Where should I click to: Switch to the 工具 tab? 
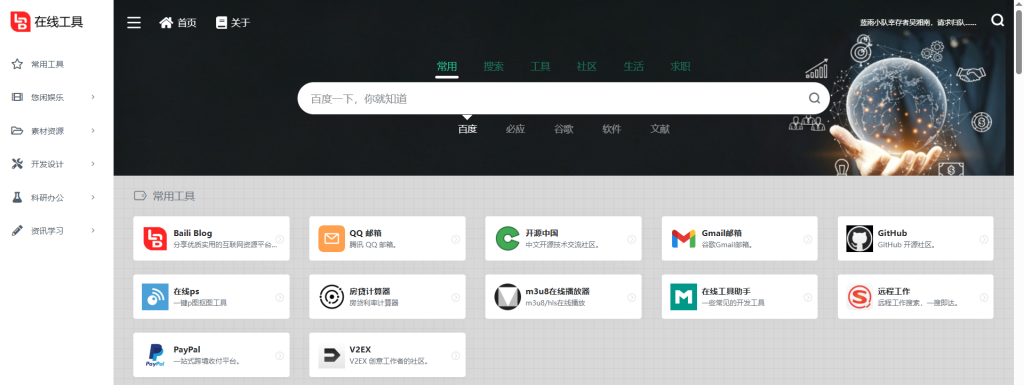(x=540, y=67)
